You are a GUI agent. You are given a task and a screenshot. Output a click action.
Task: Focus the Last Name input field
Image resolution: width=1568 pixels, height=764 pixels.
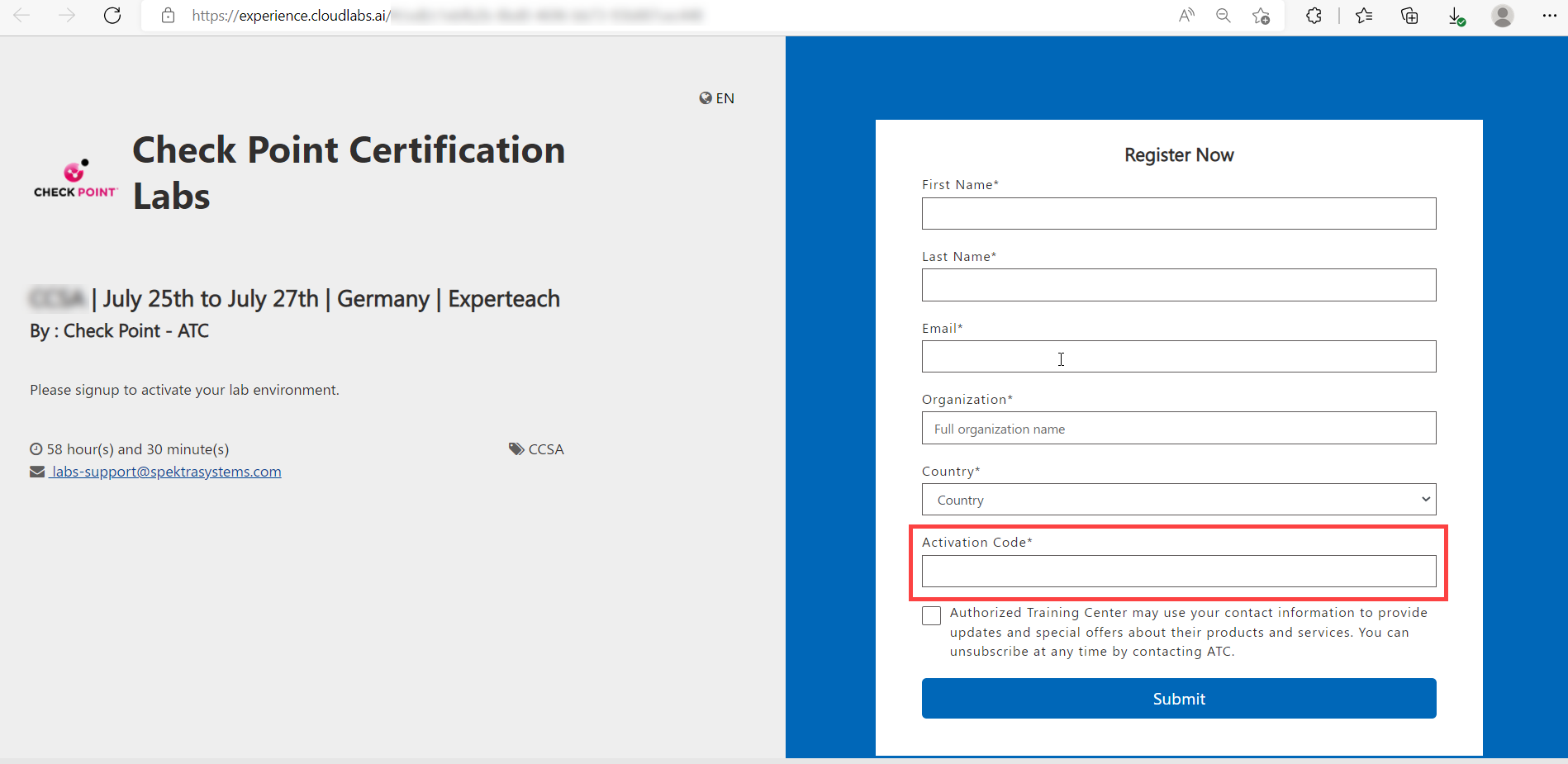pyautogui.click(x=1179, y=285)
